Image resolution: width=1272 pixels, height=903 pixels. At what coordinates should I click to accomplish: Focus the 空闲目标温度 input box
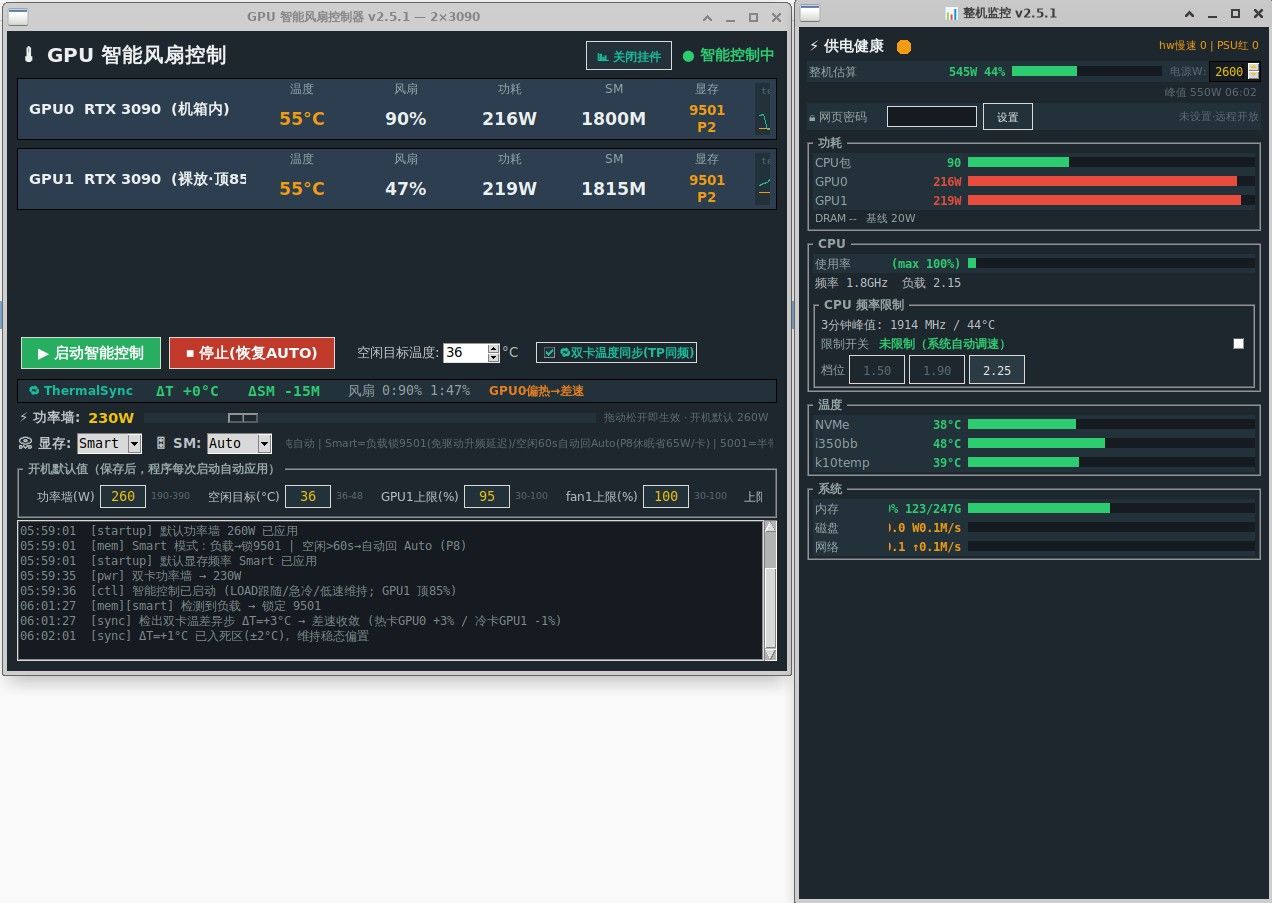click(465, 353)
